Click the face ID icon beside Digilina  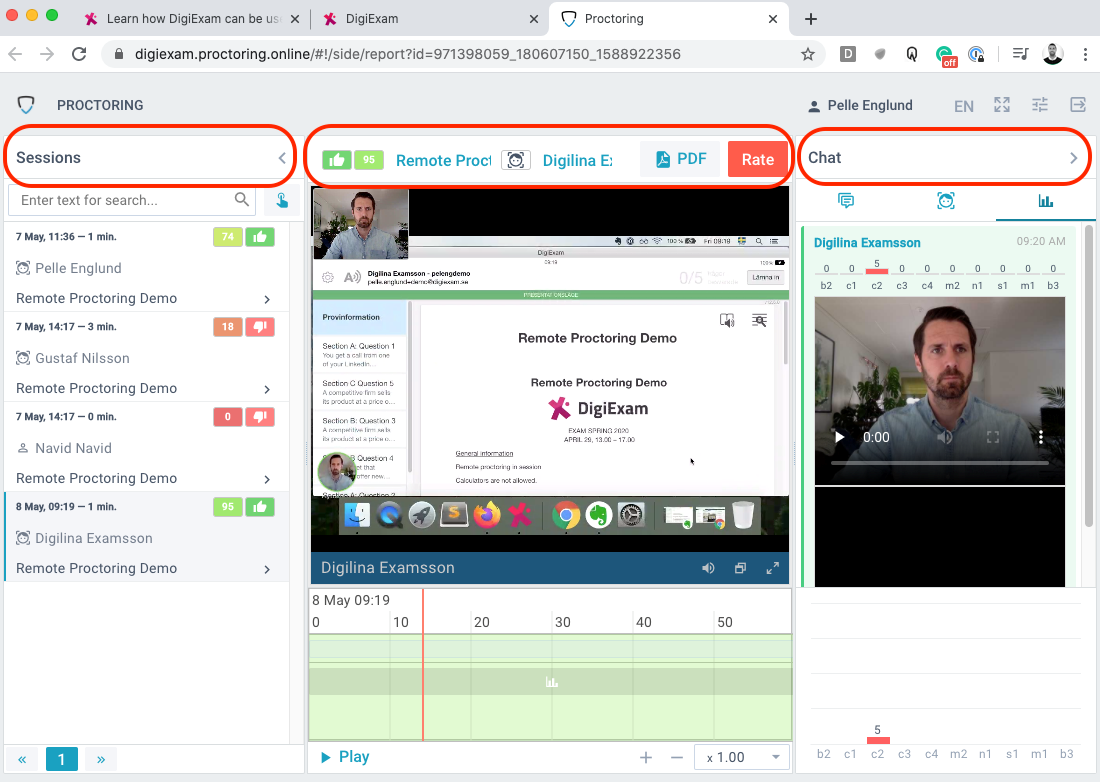[516, 160]
